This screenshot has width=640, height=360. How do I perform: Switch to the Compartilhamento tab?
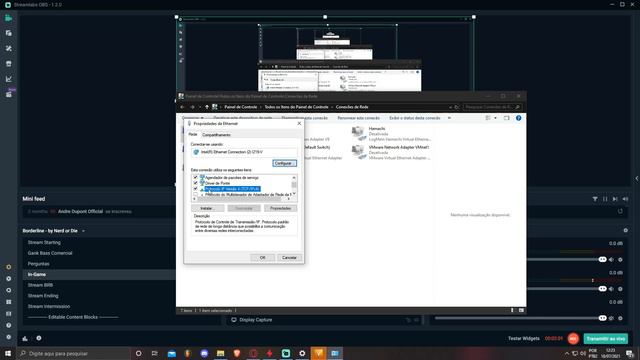pyautogui.click(x=216, y=135)
